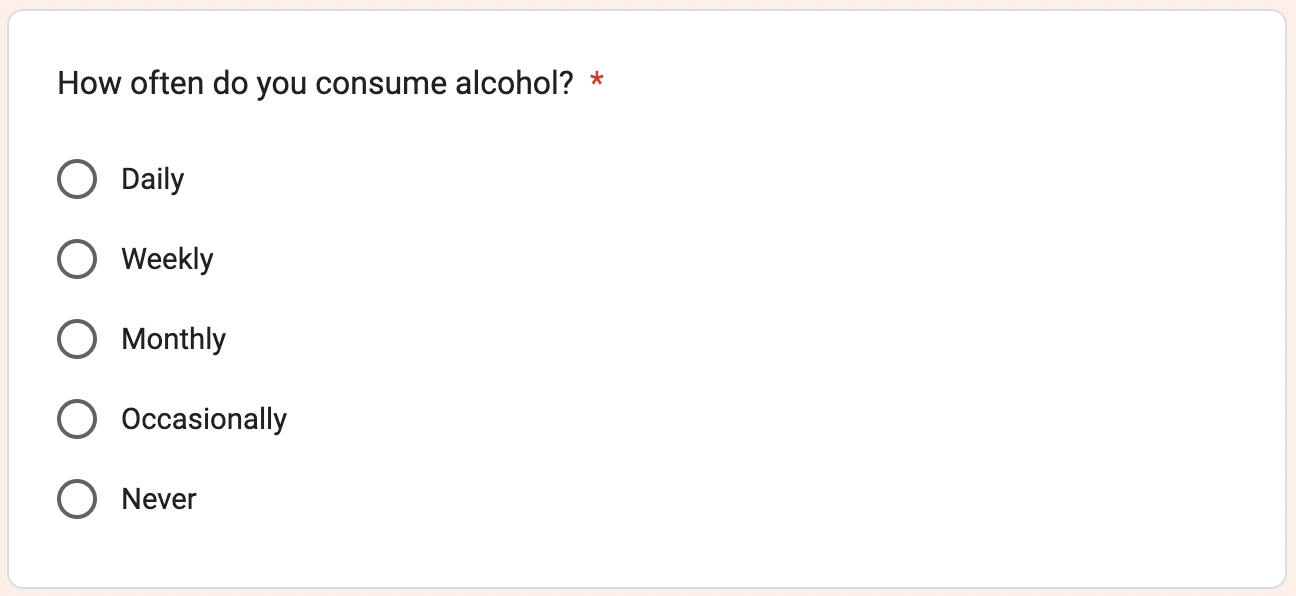Choose the Monthly radio button

[x=77, y=340]
